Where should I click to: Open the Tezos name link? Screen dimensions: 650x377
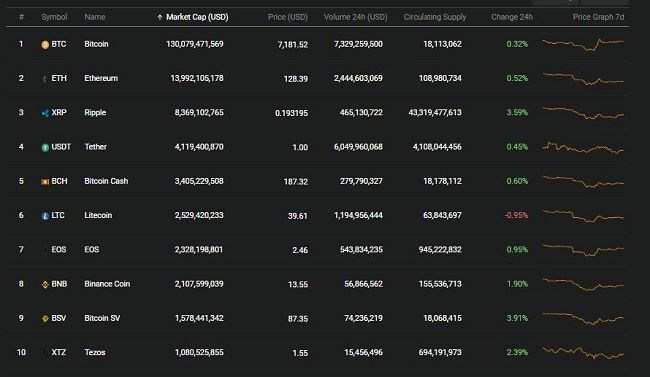(x=95, y=353)
